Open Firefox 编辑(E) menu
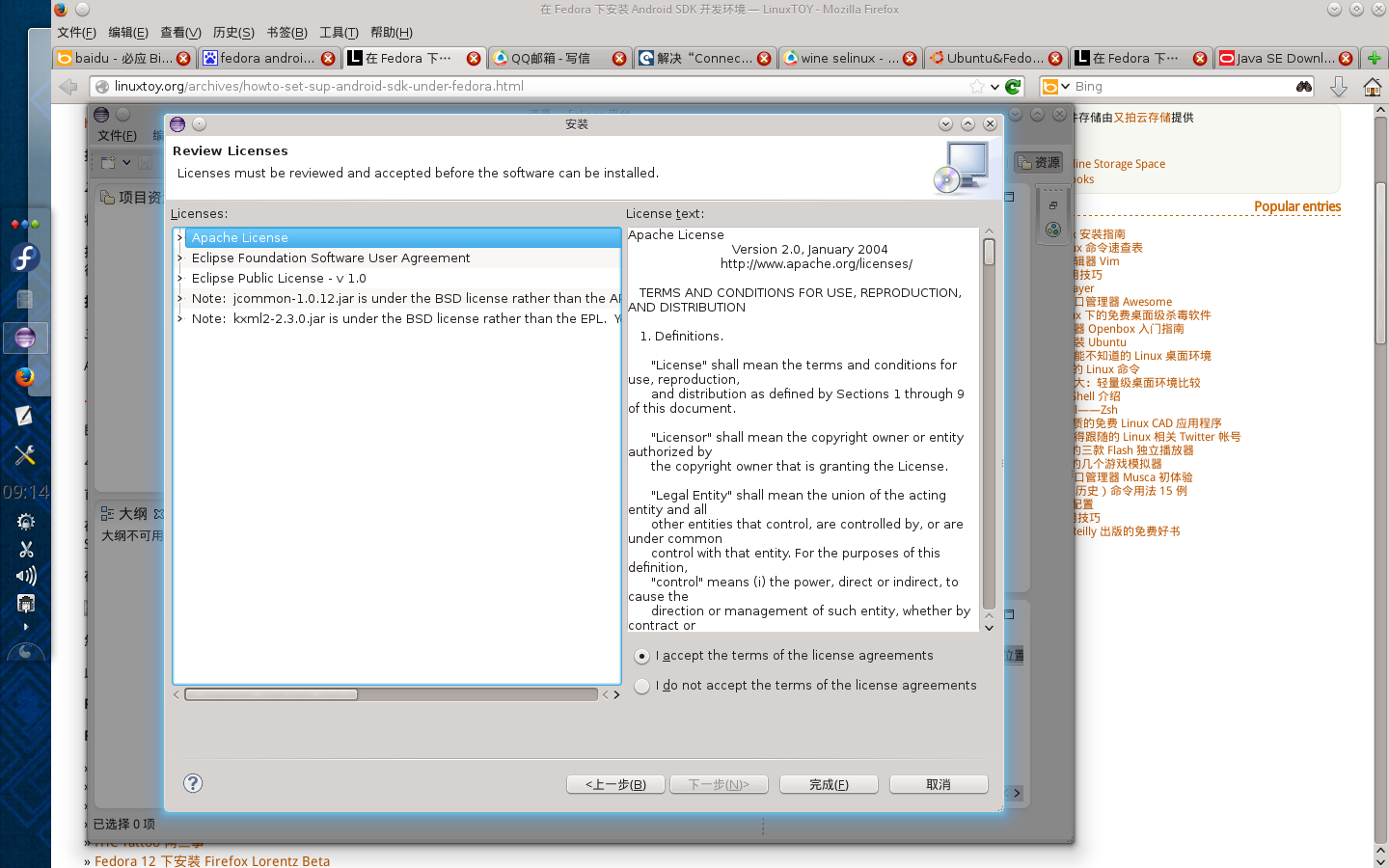Screen dimensions: 1389x868 tap(128, 33)
